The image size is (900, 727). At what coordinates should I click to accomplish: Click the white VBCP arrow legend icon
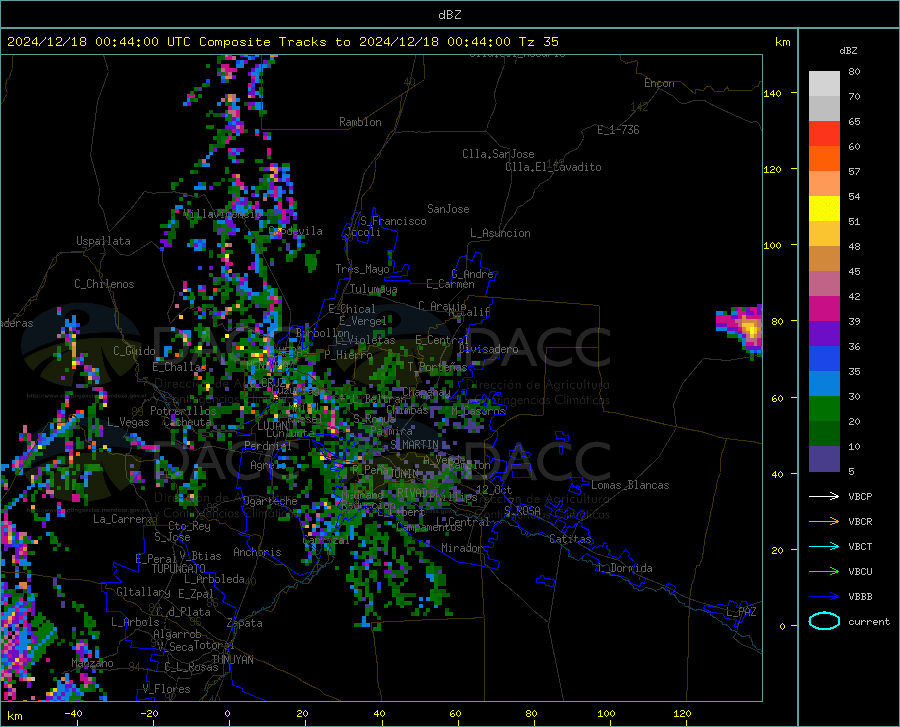coord(824,496)
